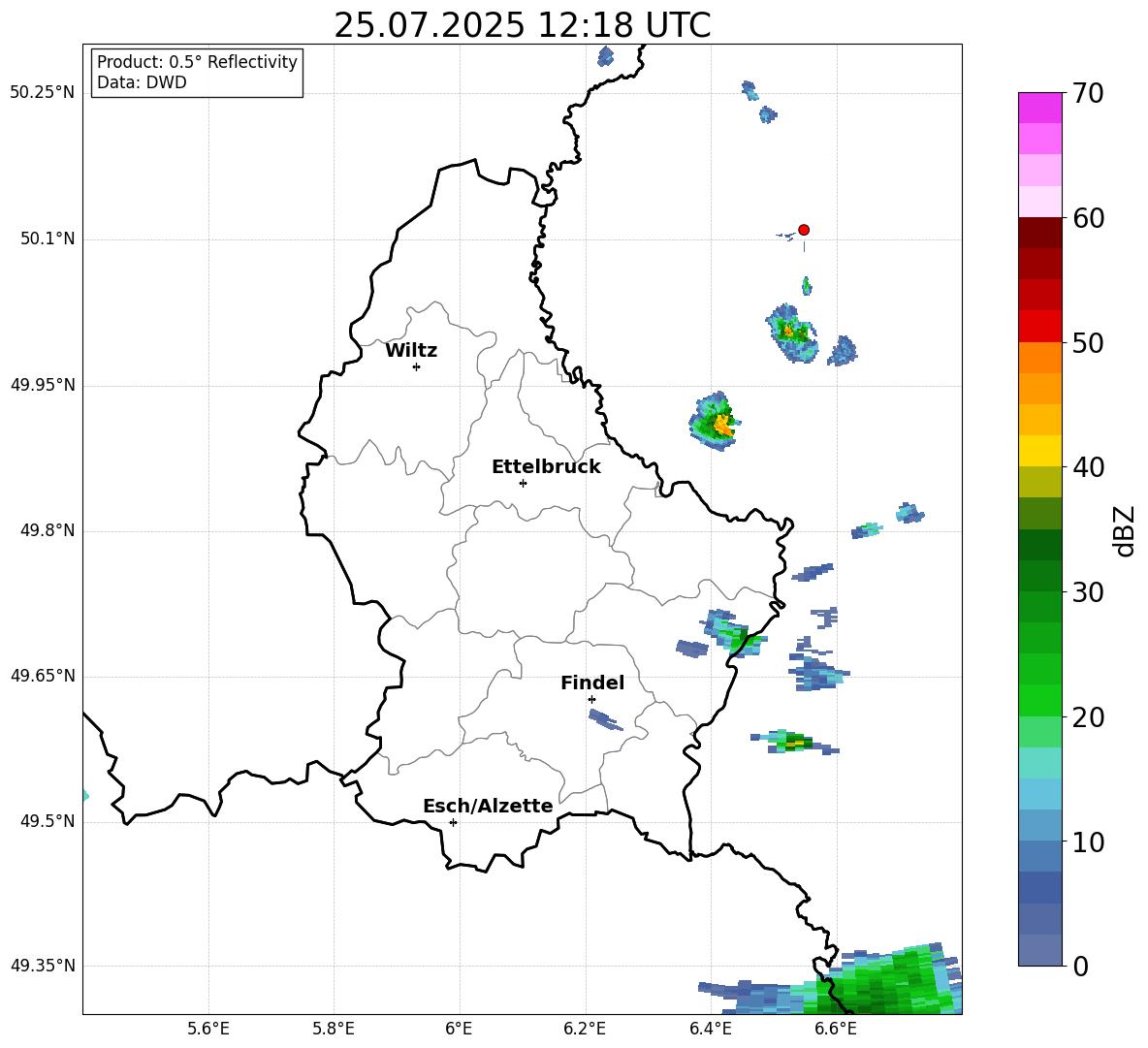Click the colorbar tick label '20'
This screenshot has height=1048, width=1148.
(1087, 717)
